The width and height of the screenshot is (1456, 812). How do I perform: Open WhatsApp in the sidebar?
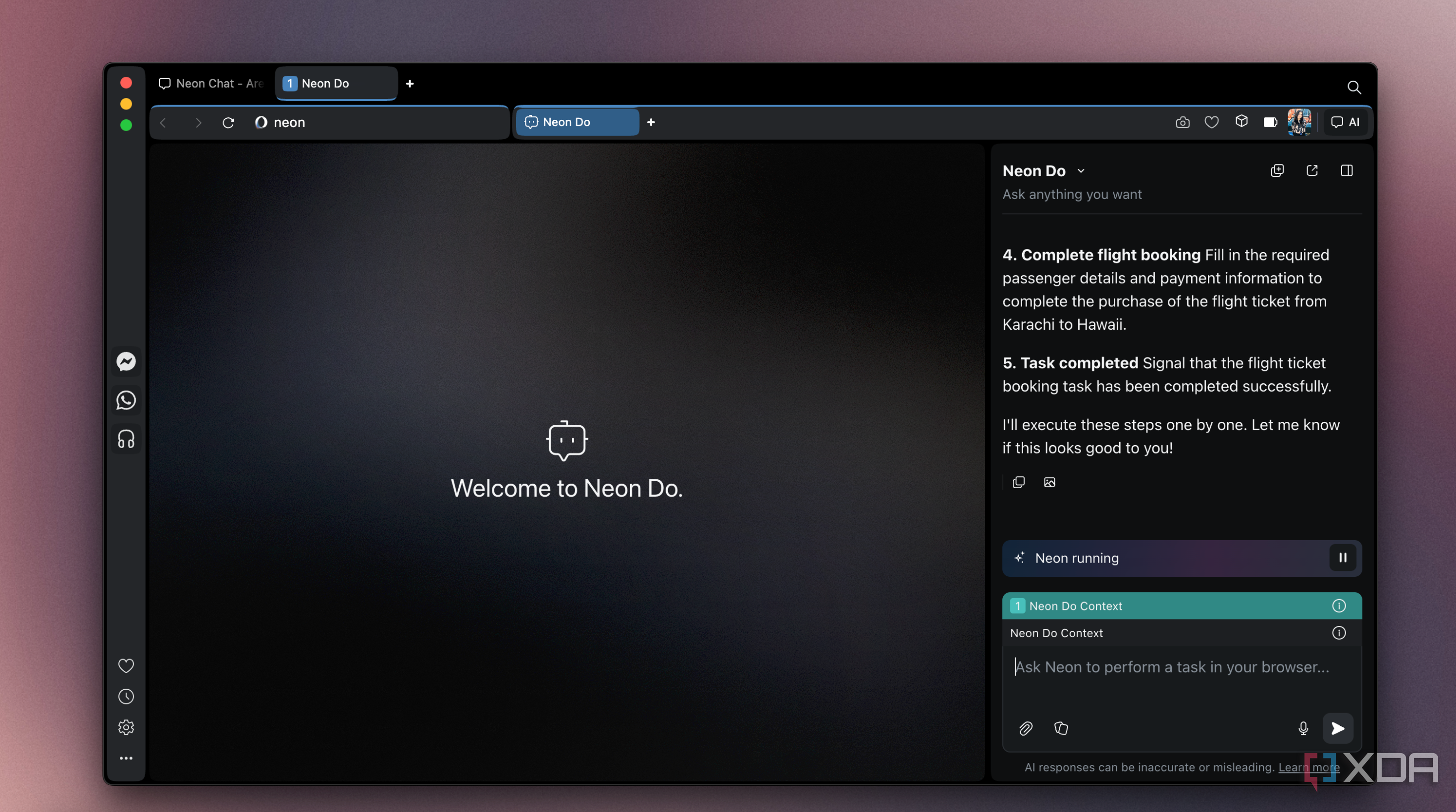(x=126, y=400)
